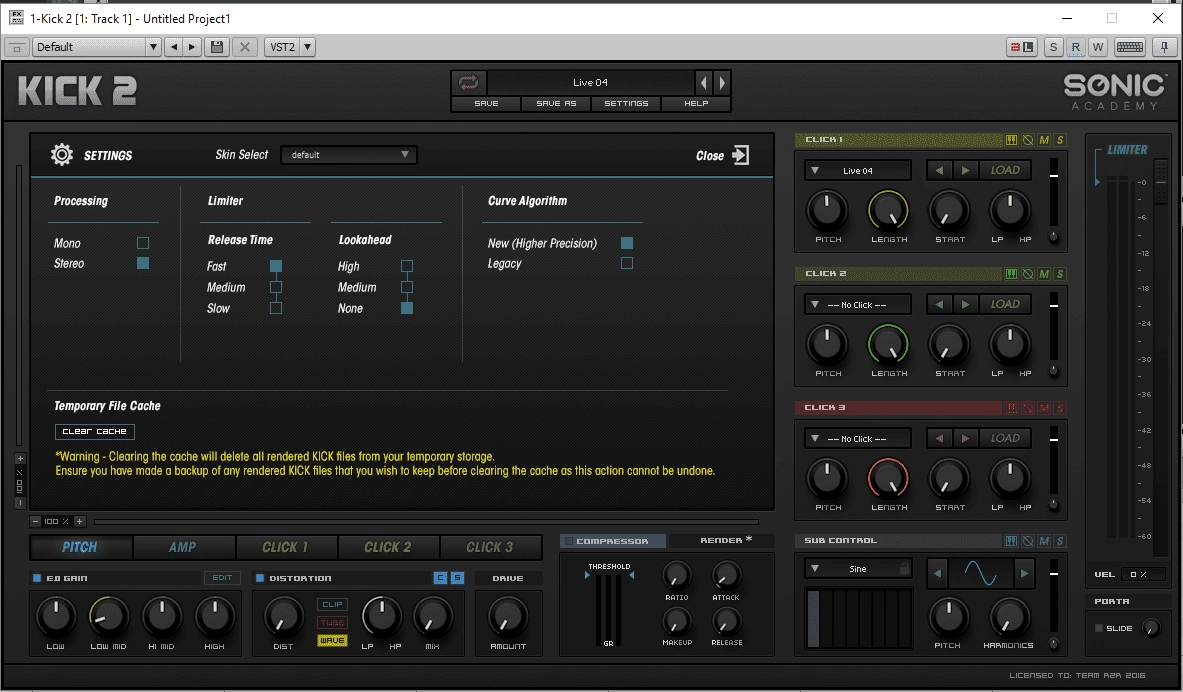Click the loop/refresh icon beside preset name
The height and width of the screenshot is (692, 1183).
click(x=469, y=82)
